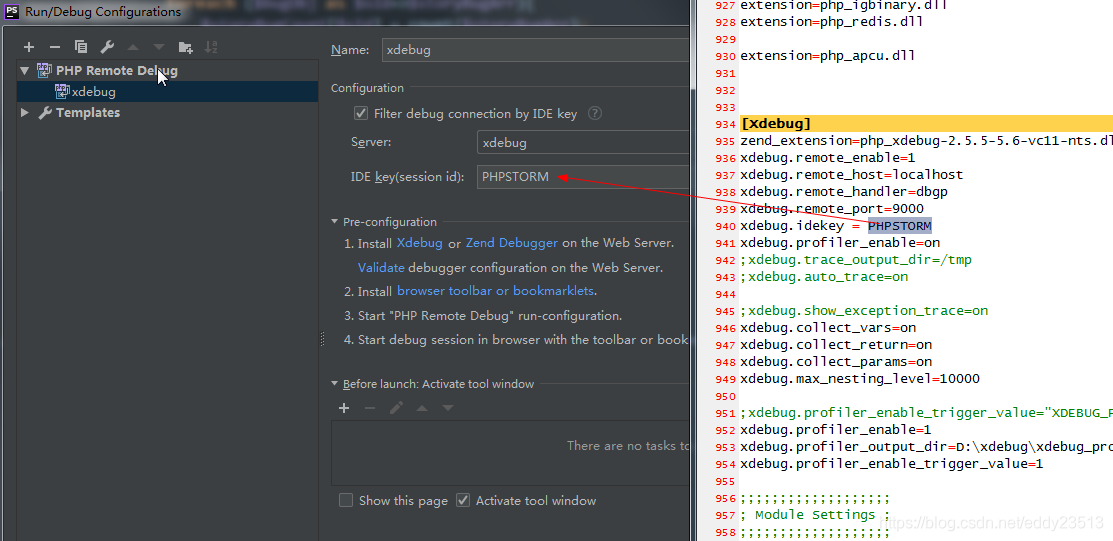The width and height of the screenshot is (1113, 541).
Task: Click the PhpStorm logo in title bar
Action: [x=12, y=11]
